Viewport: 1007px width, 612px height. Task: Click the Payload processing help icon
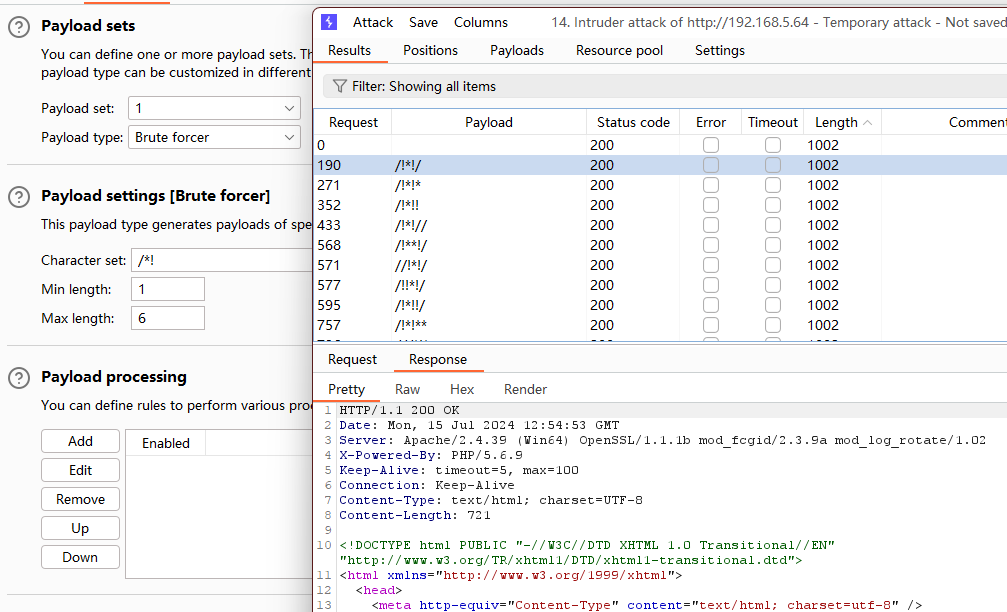coord(19,378)
